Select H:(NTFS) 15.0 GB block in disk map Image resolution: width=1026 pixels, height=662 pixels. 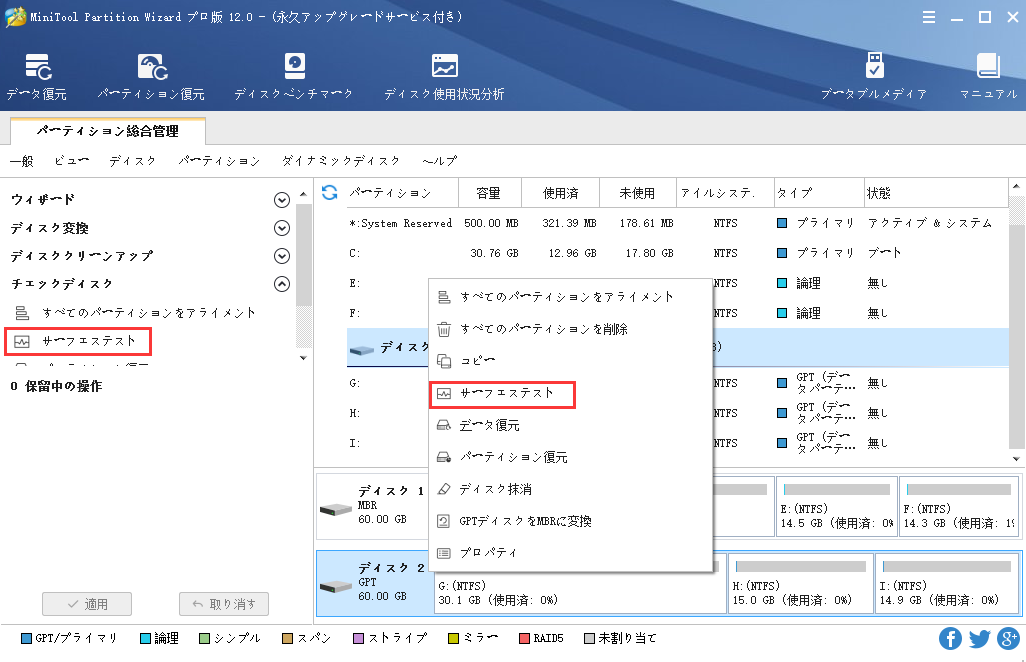800,584
